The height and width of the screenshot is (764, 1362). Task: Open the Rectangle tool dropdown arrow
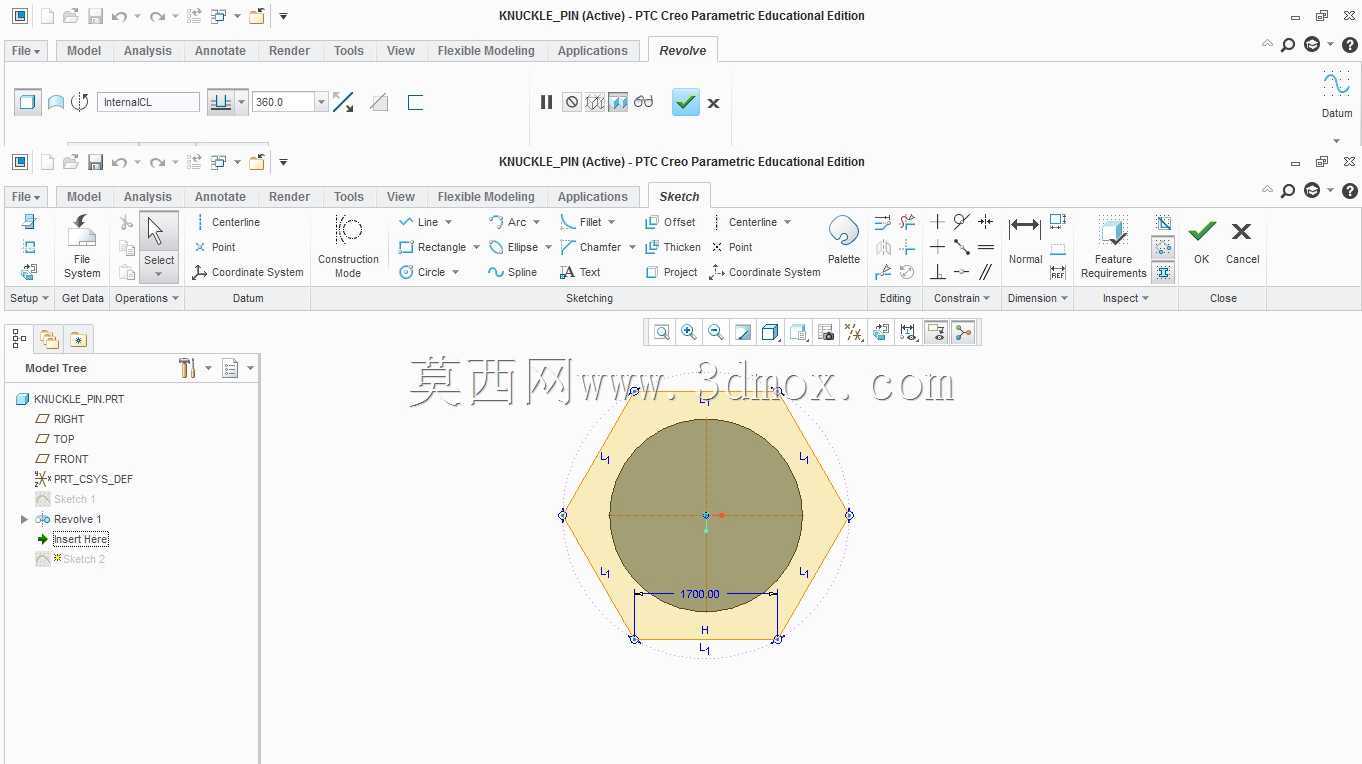(476, 247)
